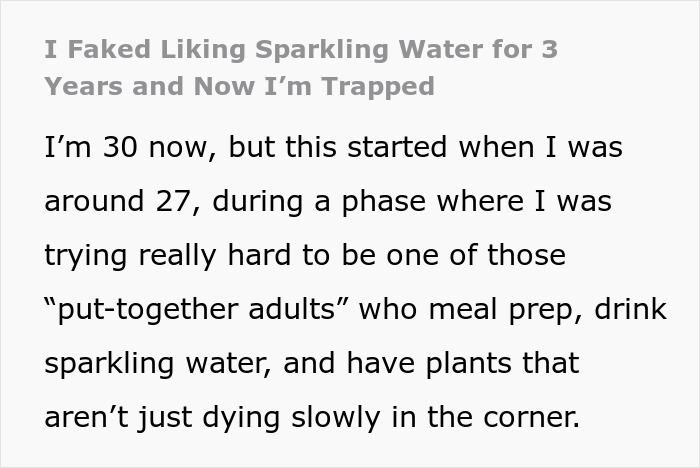Click the word "phase" in the second line
Image resolution: width=700 pixels, height=468 pixels.
[x=379, y=202]
